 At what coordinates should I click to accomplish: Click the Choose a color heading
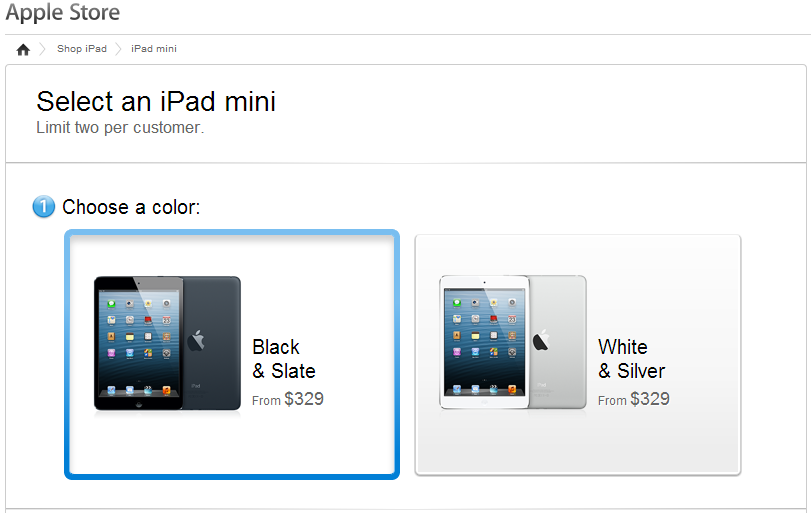click(131, 207)
